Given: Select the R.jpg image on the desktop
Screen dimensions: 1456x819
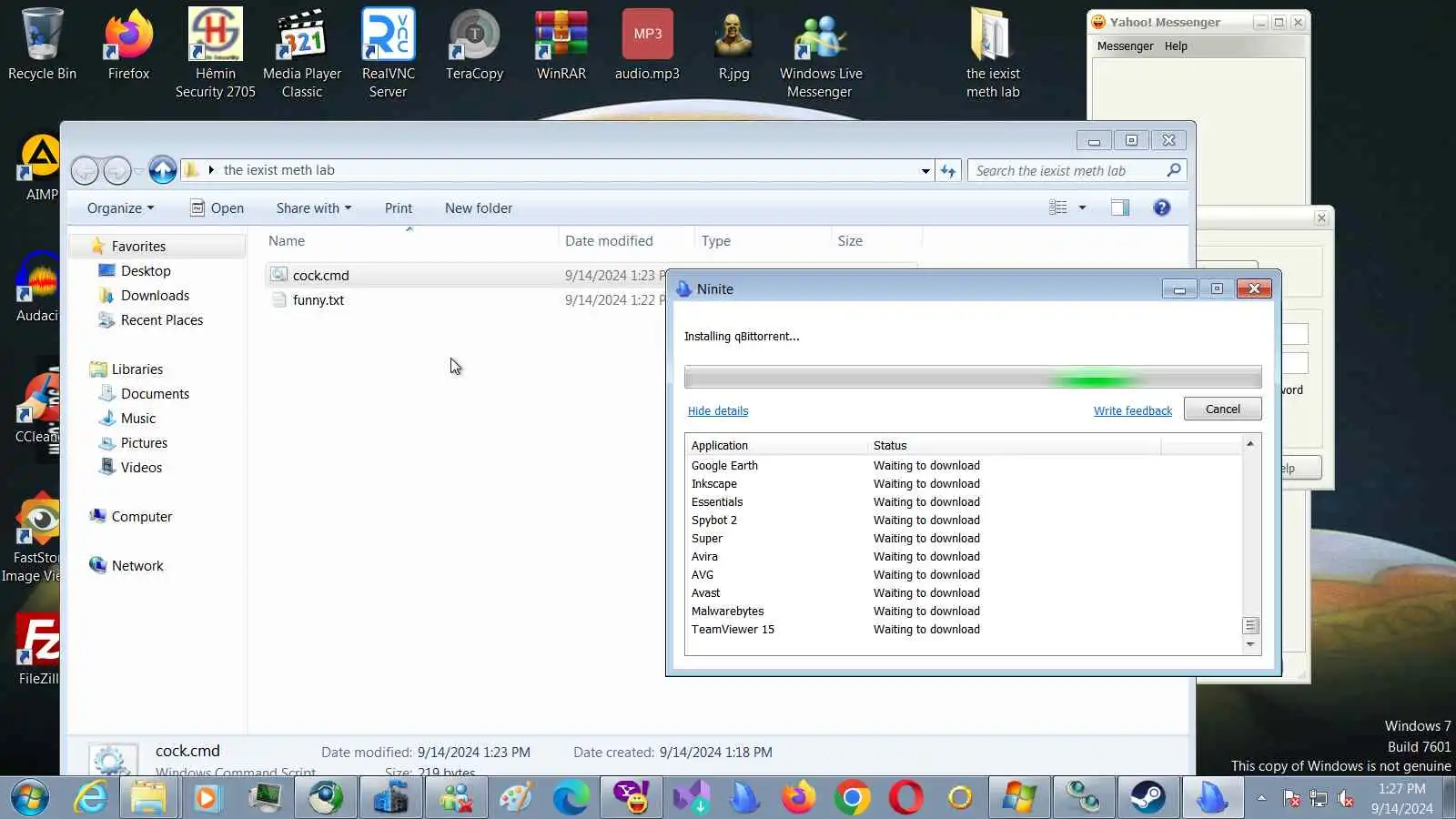Looking at the screenshot, I should click(733, 44).
